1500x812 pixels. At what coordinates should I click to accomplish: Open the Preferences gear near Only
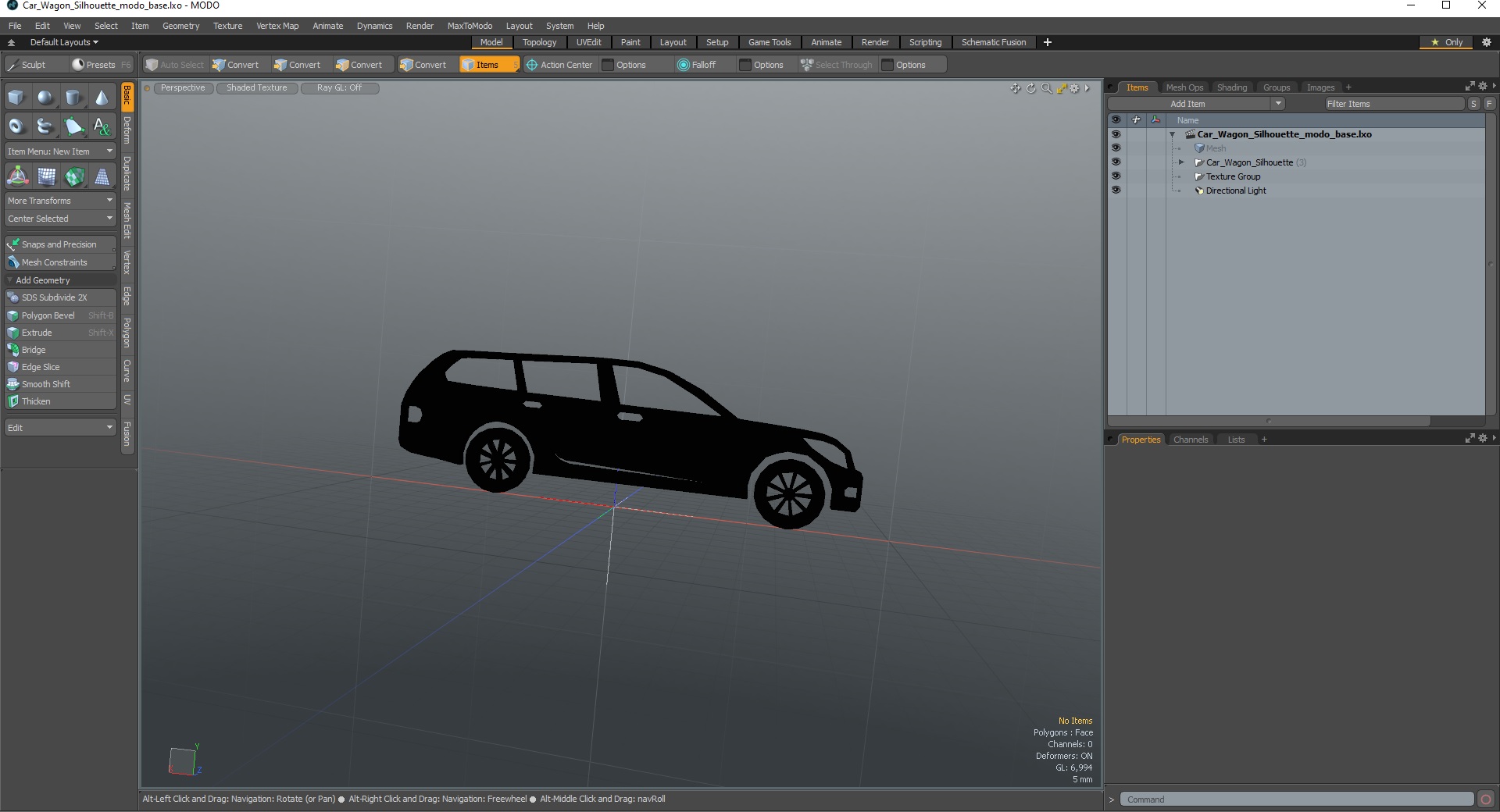[1487, 42]
